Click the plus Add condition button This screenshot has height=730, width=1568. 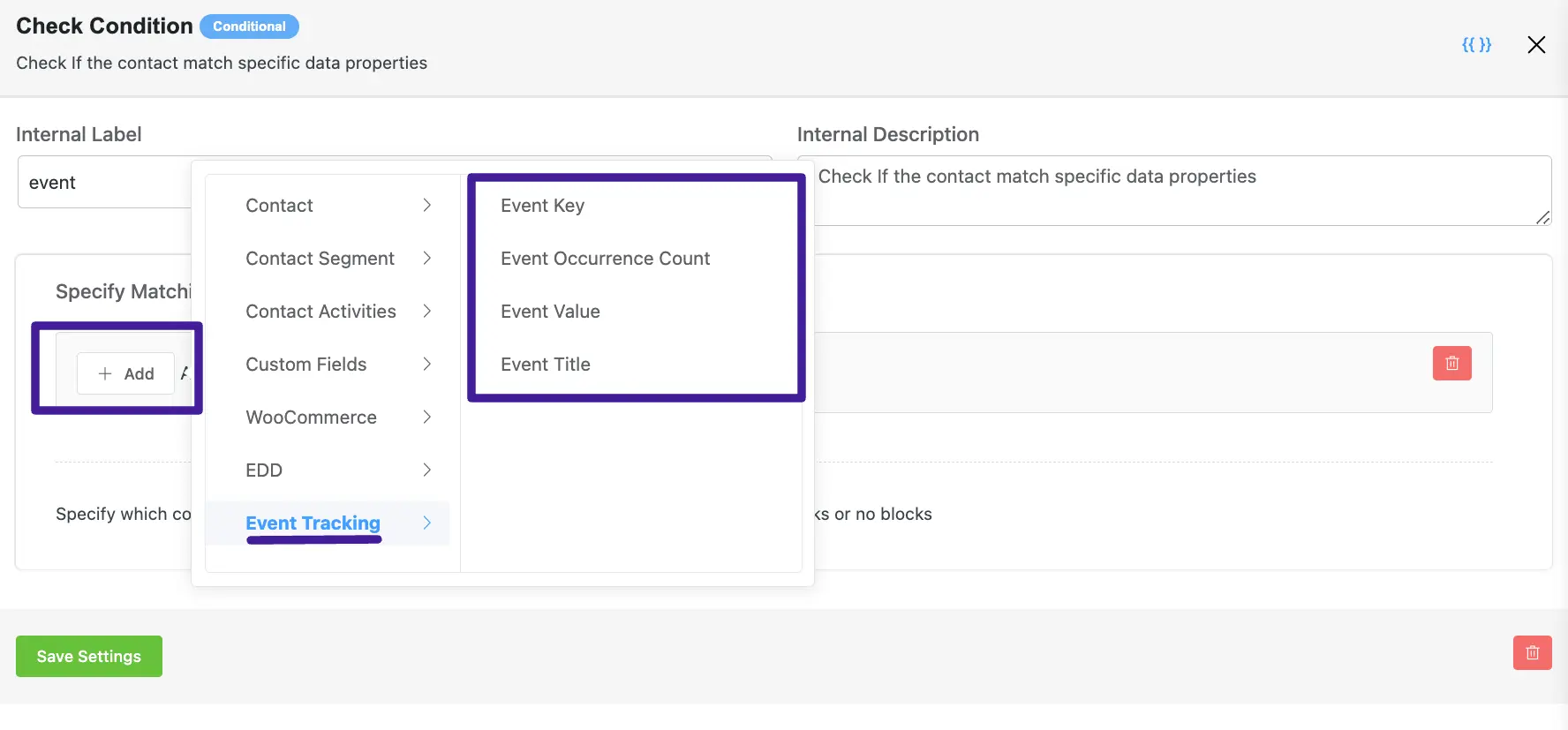[x=125, y=373]
